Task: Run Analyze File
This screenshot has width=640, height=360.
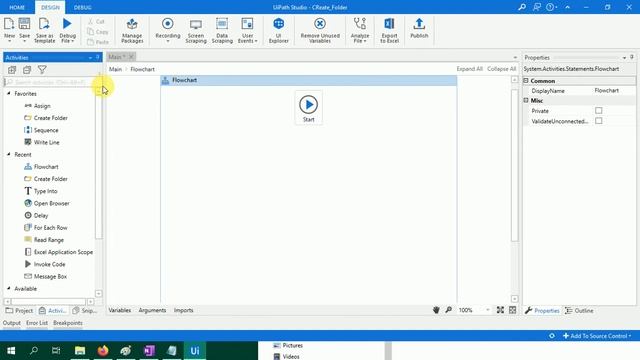Action: click(360, 30)
